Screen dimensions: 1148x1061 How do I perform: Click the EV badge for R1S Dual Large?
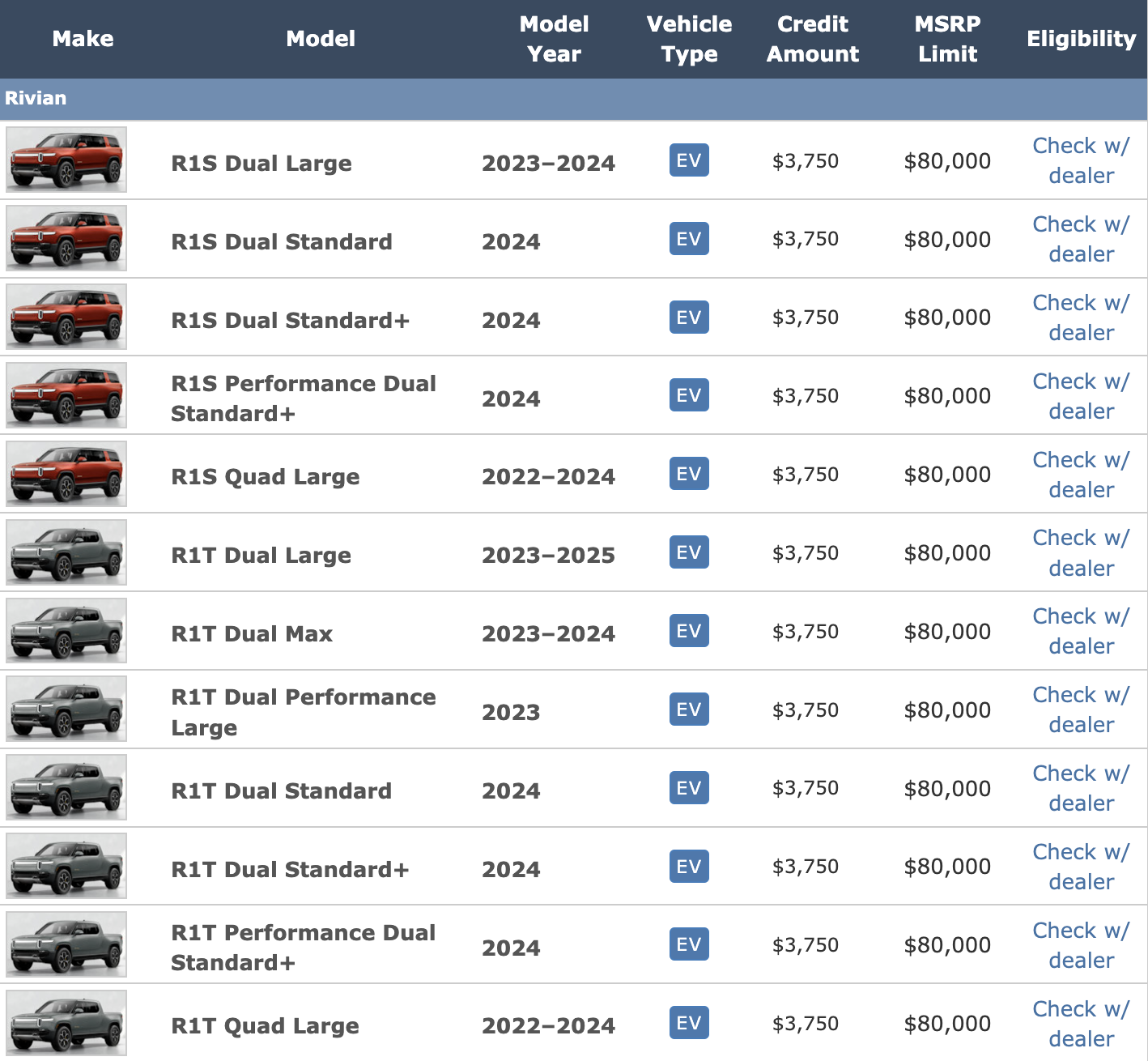[689, 160]
